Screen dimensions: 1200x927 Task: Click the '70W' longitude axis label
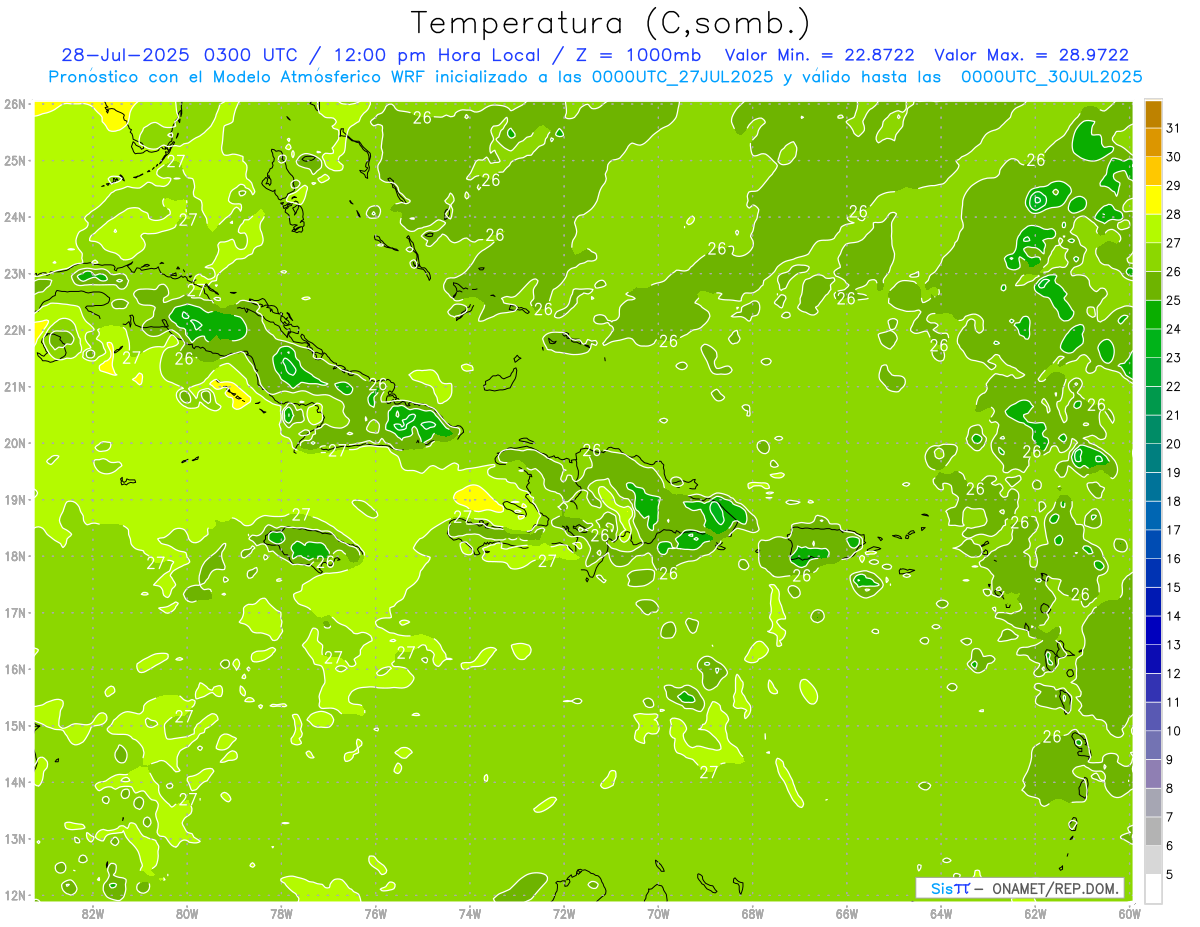[x=658, y=912]
